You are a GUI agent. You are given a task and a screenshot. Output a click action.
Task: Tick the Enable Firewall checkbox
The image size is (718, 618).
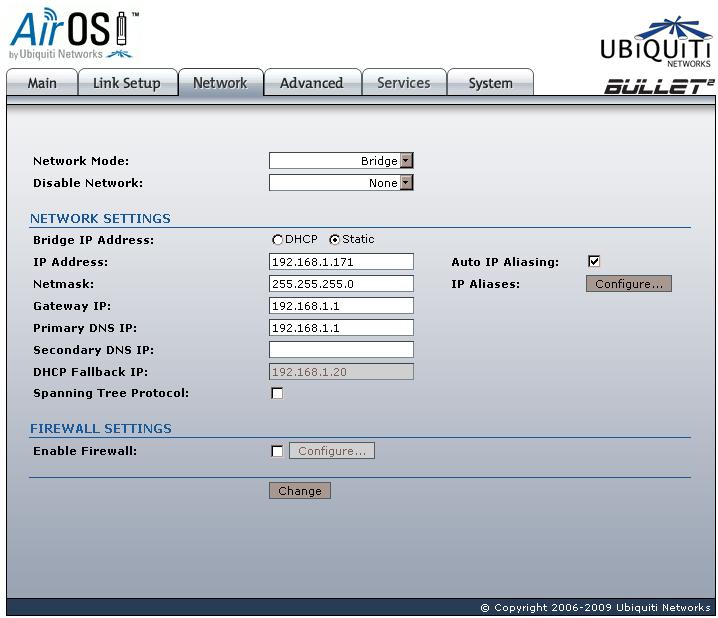pos(277,451)
